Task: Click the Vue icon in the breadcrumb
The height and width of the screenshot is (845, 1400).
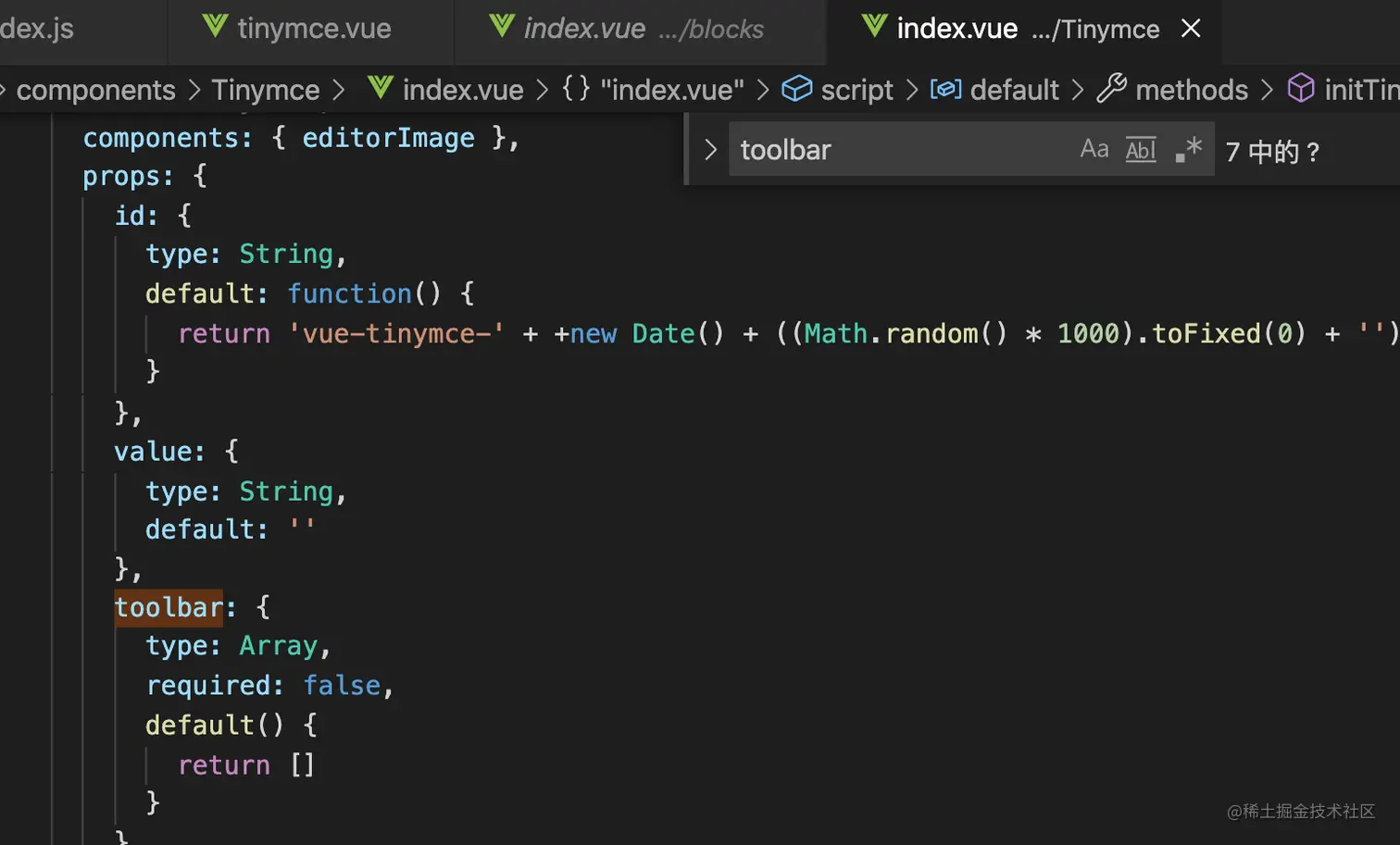Action: pyautogui.click(x=381, y=88)
